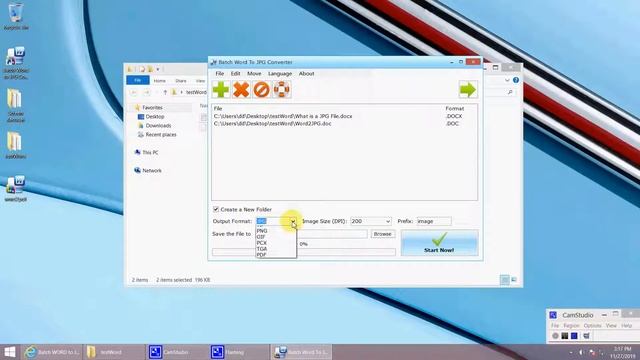Viewport: 640px width, 360px height.
Task: Click Explorer's Up arrow button
Action: pos(165,93)
